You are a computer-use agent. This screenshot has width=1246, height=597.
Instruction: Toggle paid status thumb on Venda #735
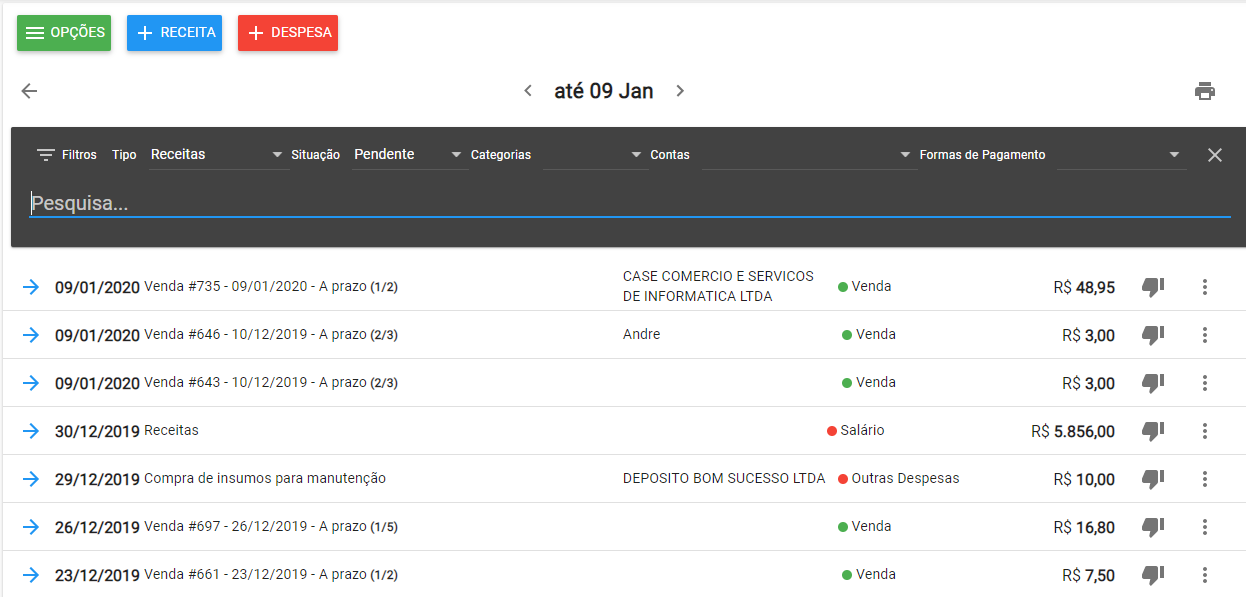(1153, 287)
